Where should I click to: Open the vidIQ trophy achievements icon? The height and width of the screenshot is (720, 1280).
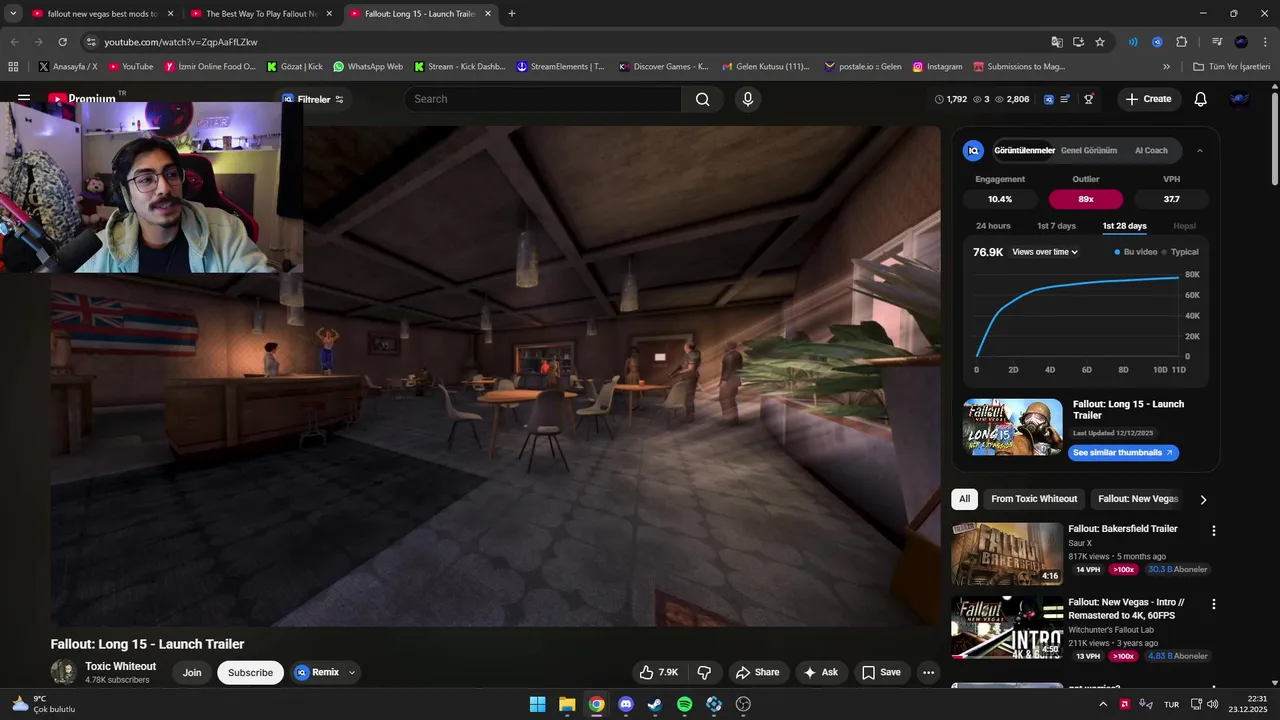coord(1089,99)
